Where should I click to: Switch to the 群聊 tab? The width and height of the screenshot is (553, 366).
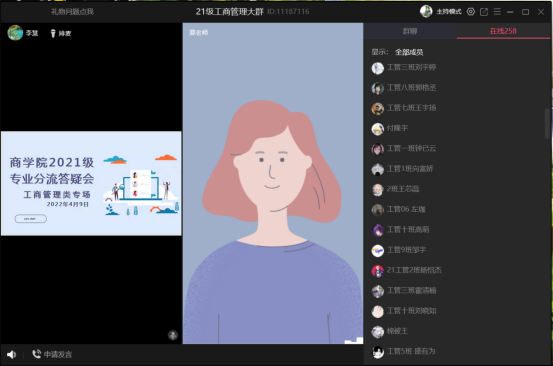[410, 31]
